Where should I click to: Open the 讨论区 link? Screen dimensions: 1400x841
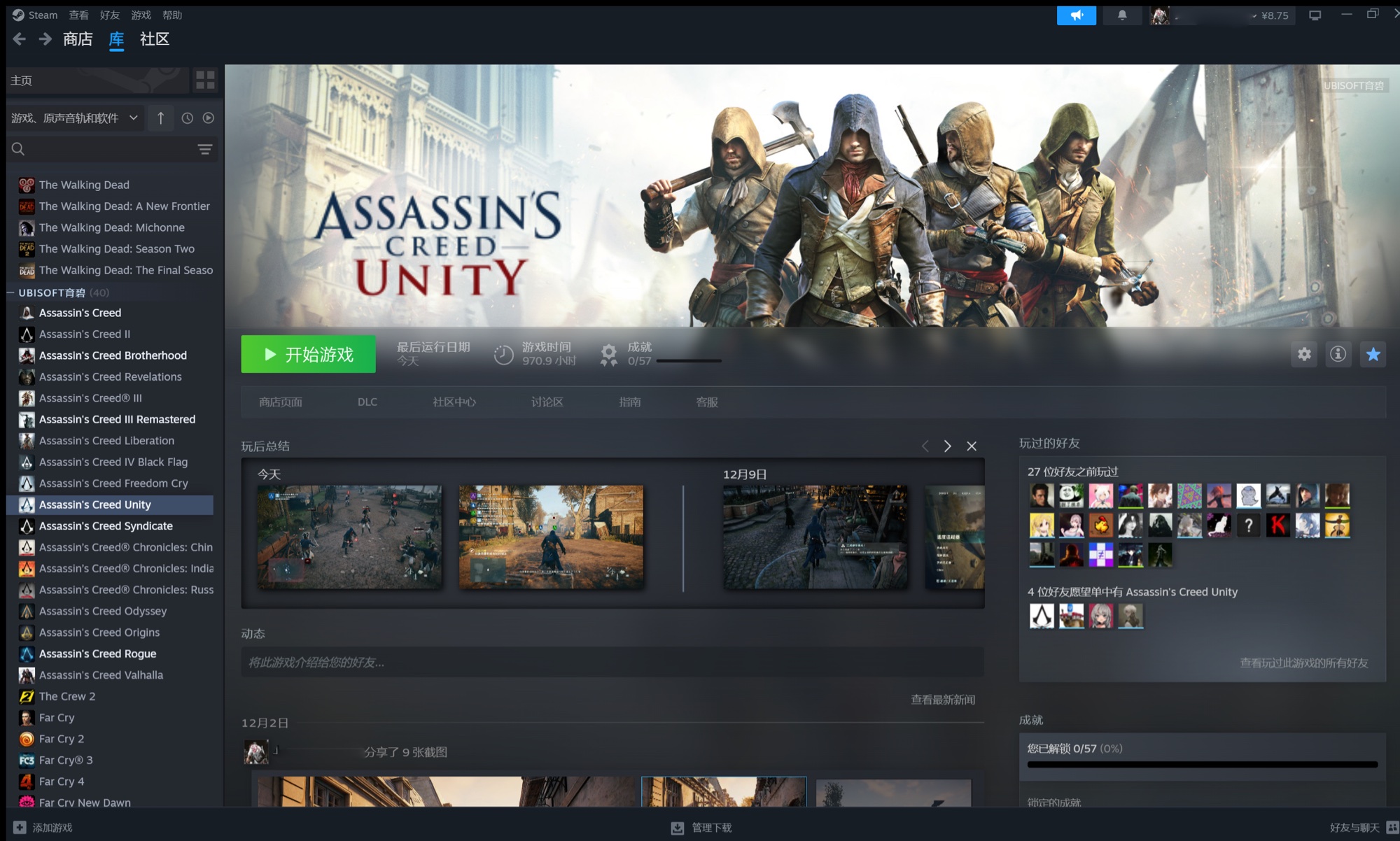(547, 402)
